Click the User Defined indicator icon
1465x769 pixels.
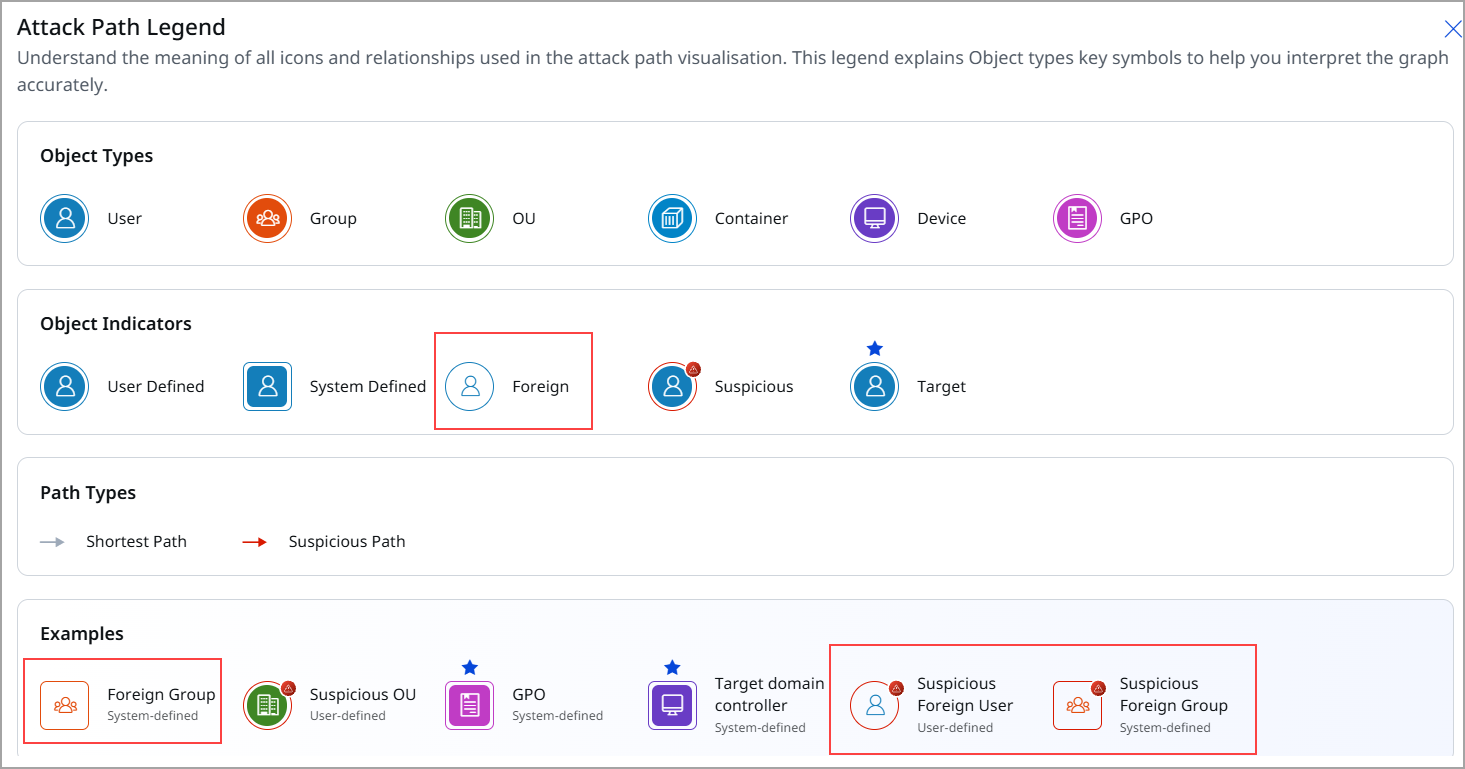tap(65, 386)
